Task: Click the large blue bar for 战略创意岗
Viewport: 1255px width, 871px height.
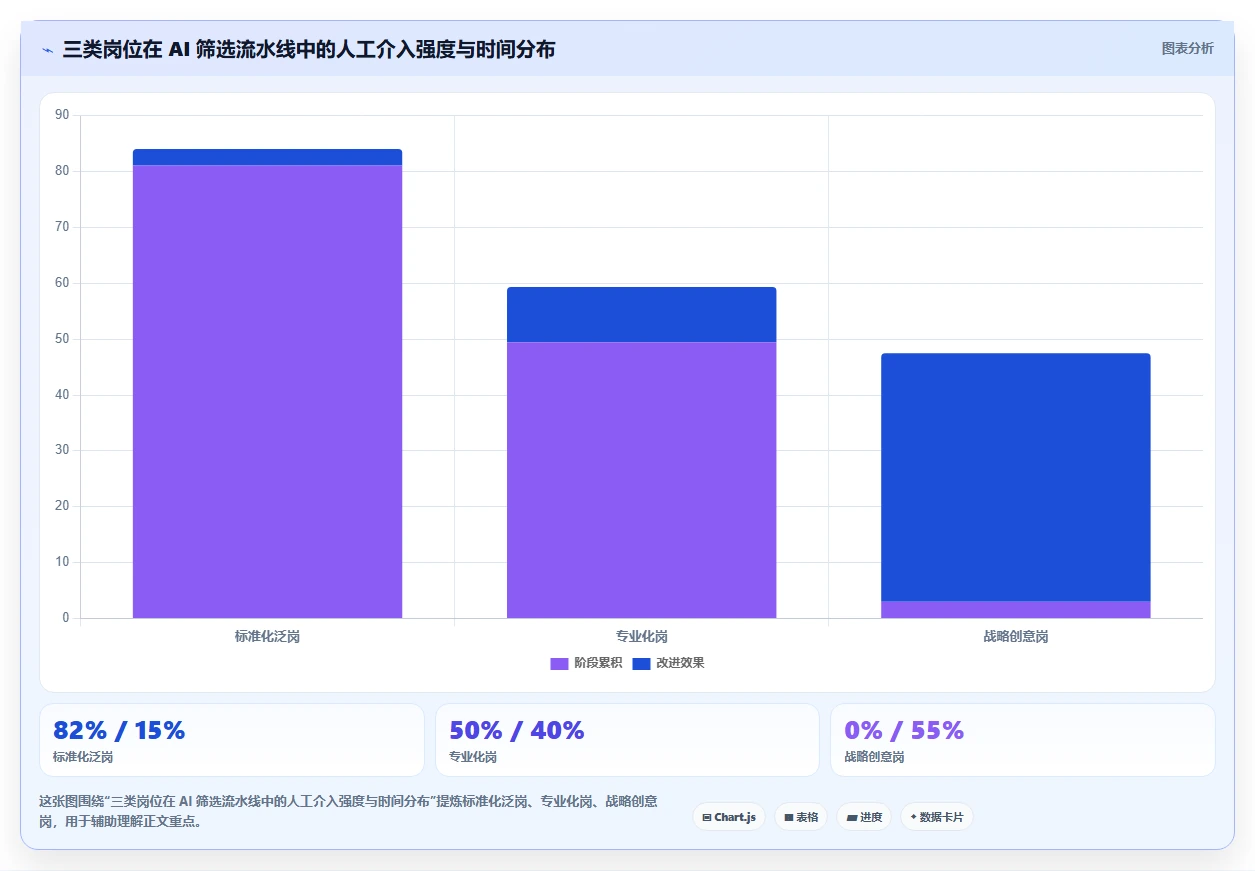Action: (x=1015, y=477)
